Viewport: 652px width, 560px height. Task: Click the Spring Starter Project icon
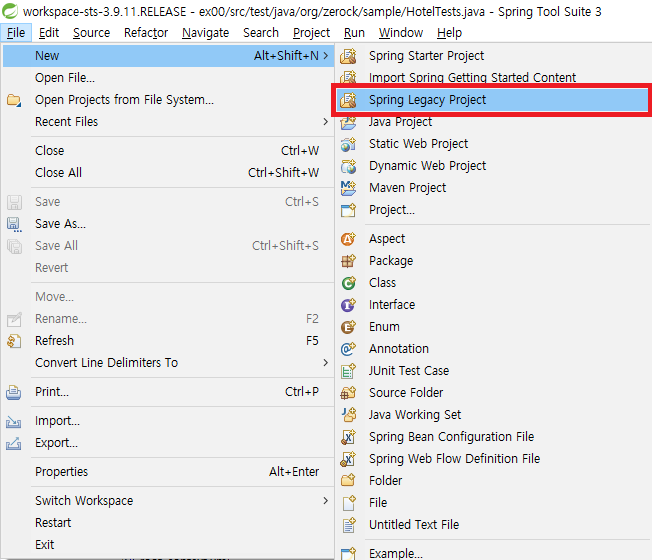point(348,56)
